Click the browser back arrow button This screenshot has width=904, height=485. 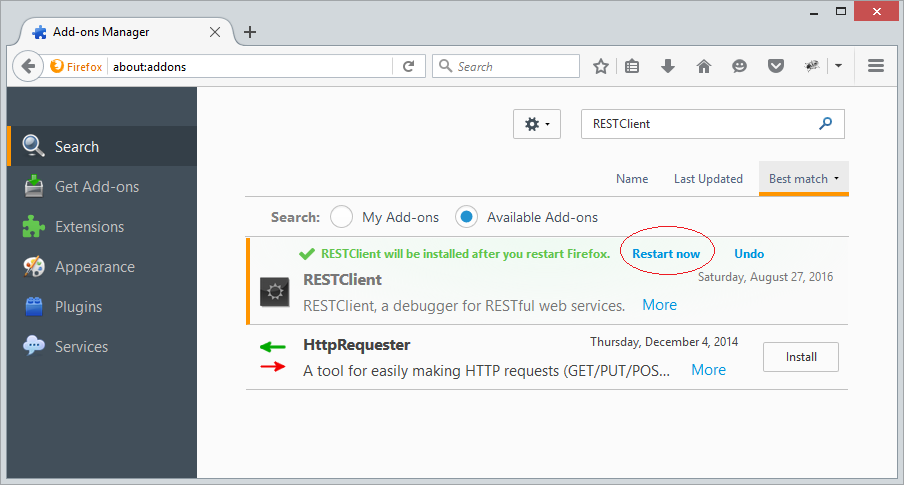28,66
